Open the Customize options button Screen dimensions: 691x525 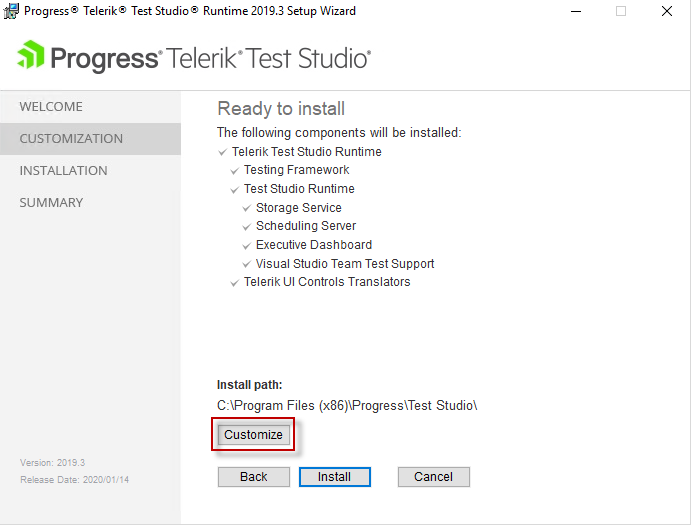(x=253, y=435)
